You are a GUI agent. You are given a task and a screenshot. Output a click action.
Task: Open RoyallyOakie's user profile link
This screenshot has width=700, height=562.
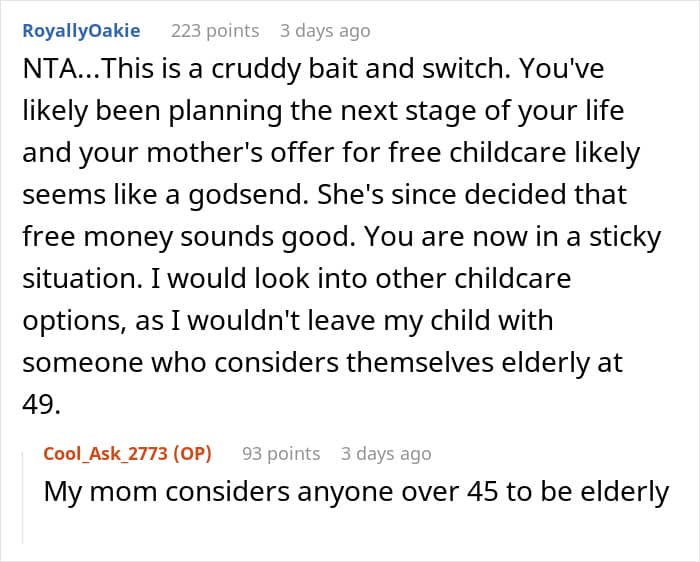pyautogui.click(x=81, y=31)
